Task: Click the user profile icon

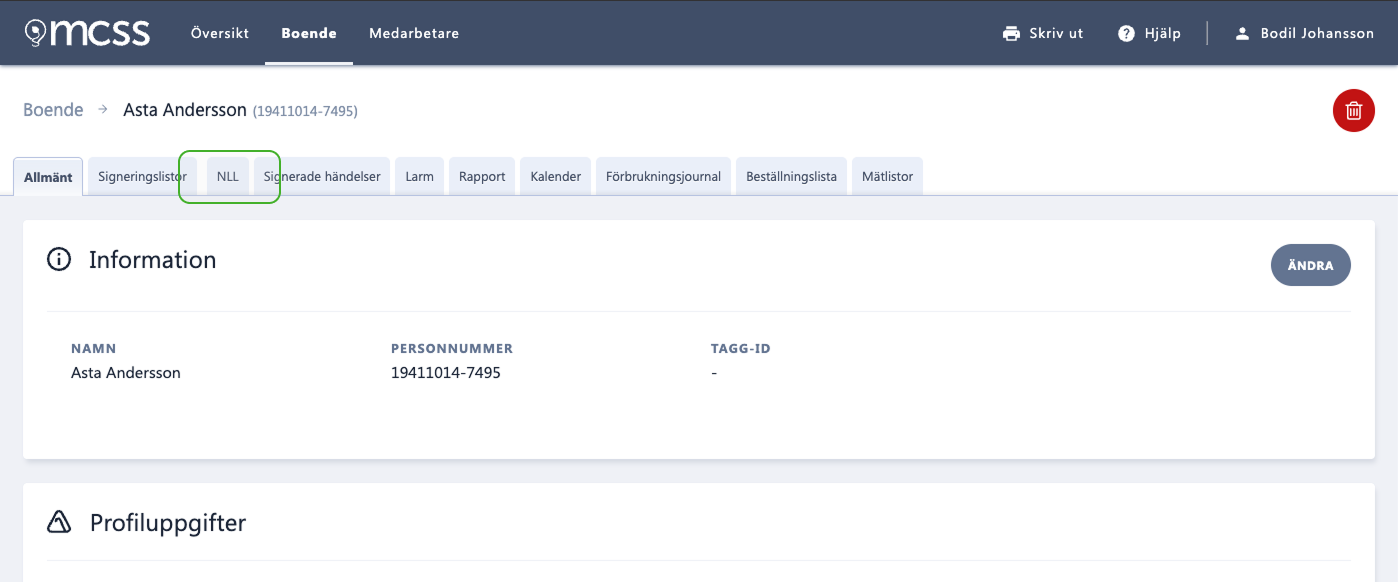Action: [x=1242, y=33]
